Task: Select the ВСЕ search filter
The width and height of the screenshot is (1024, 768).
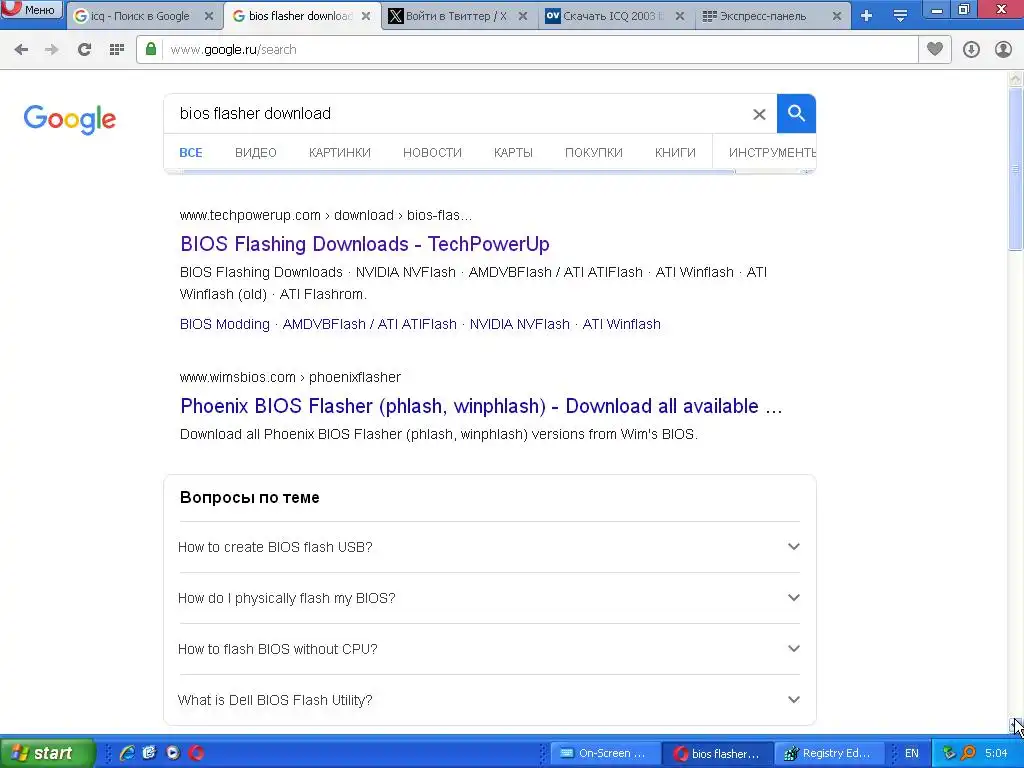Action: point(191,153)
